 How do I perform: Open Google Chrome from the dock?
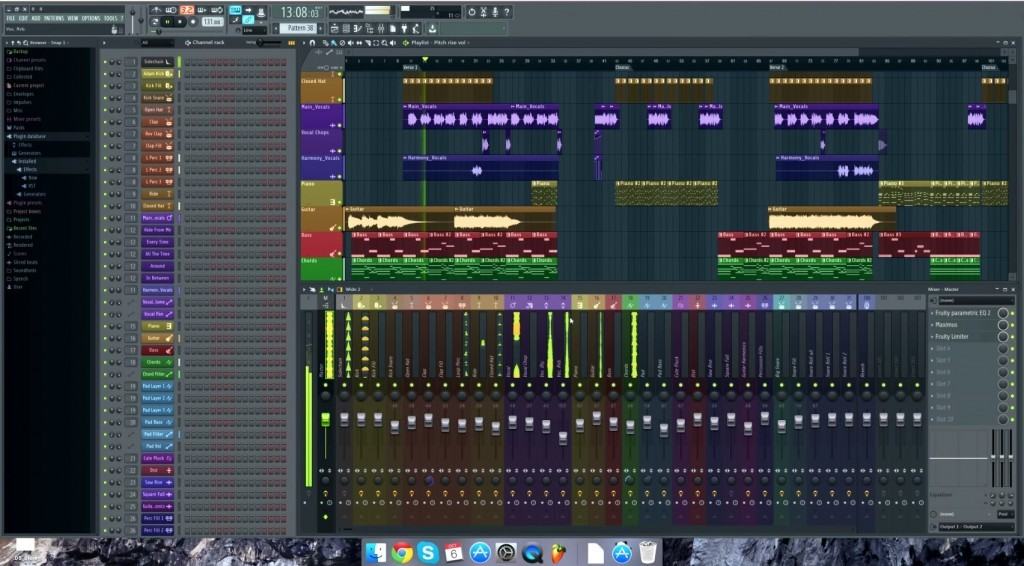[x=402, y=553]
